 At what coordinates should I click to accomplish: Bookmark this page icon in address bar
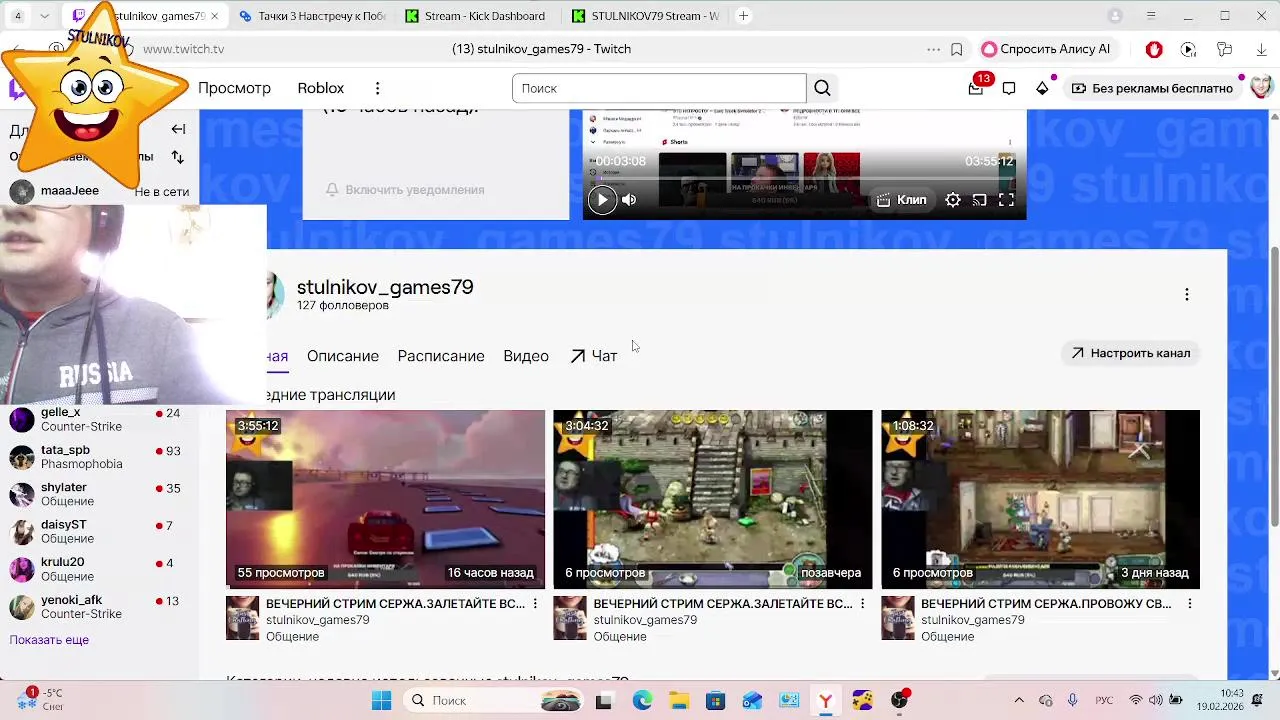click(957, 49)
